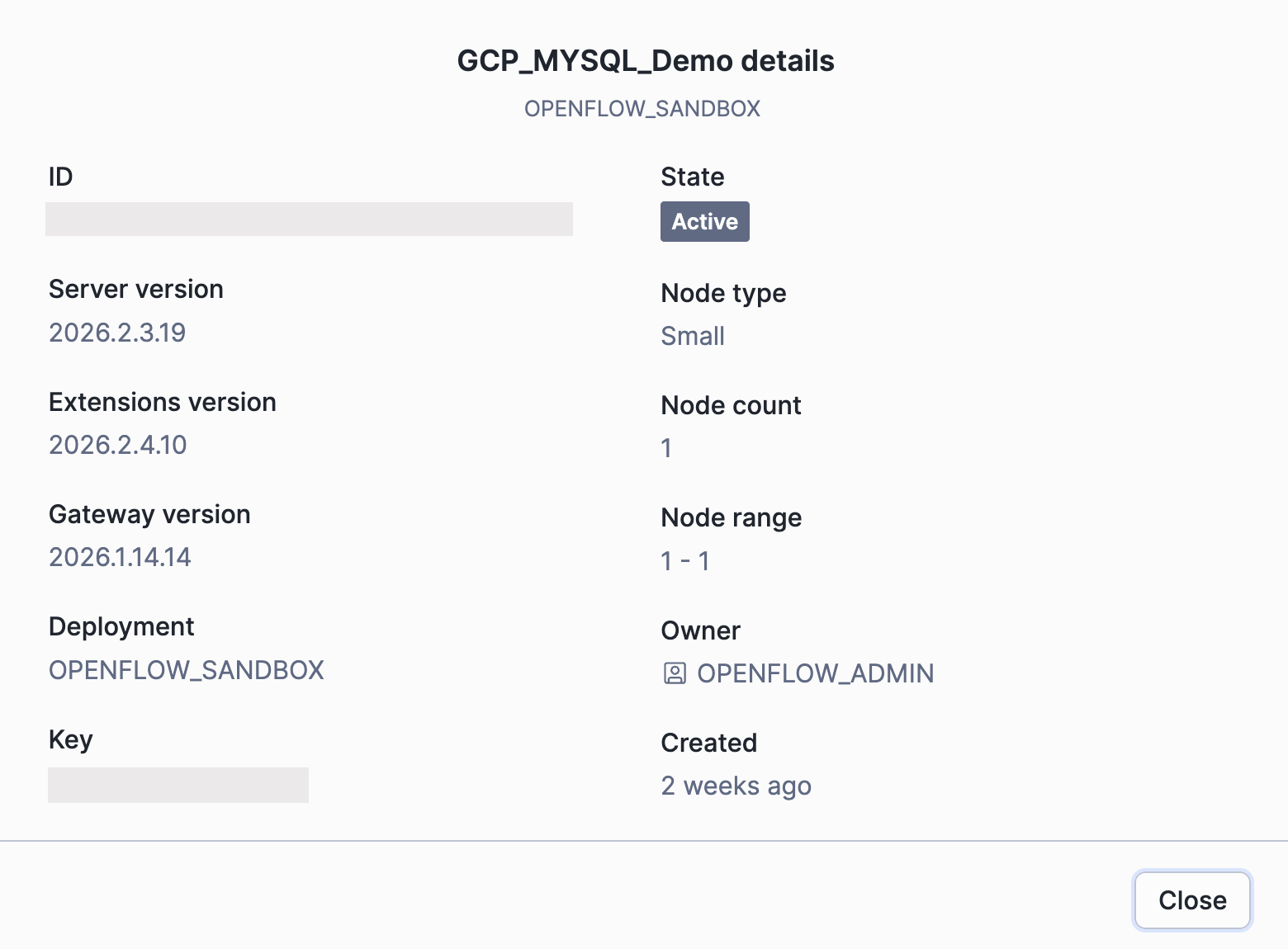Image resolution: width=1288 pixels, height=949 pixels.
Task: Click the redacted Key value
Action: click(x=178, y=785)
